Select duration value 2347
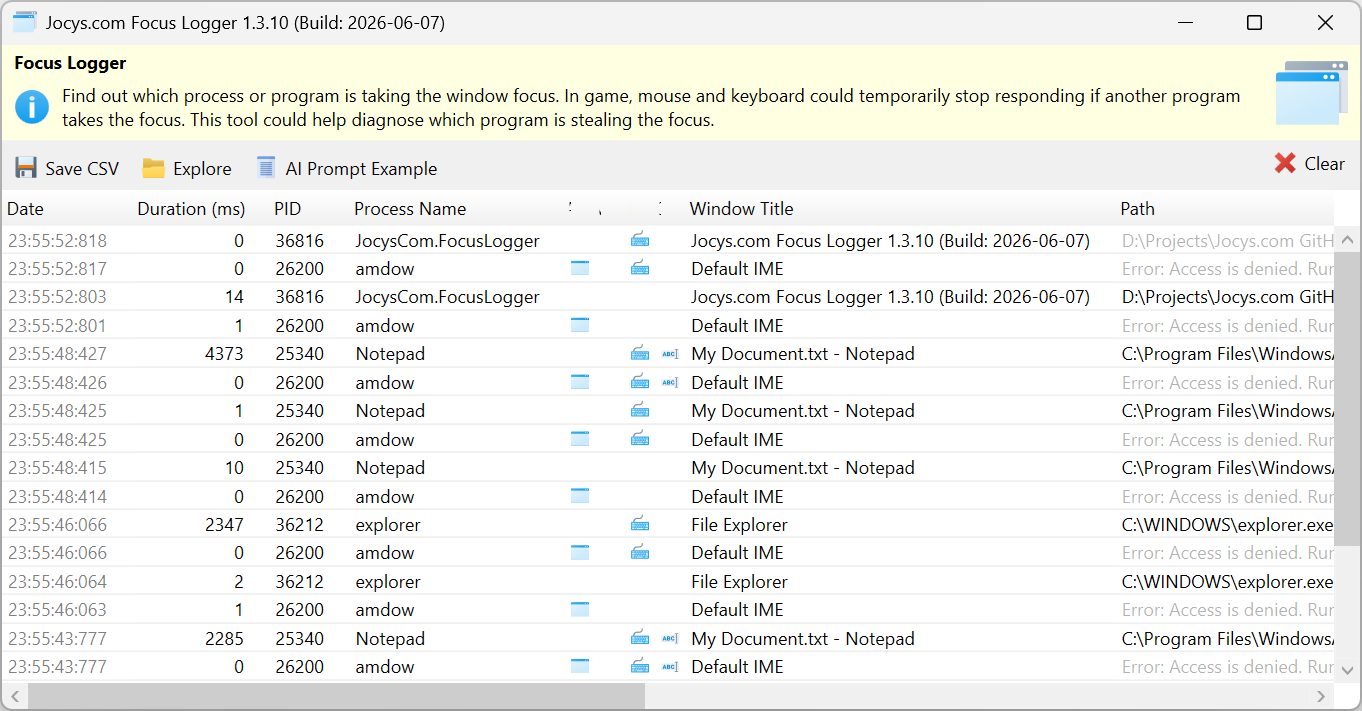Image resolution: width=1362 pixels, height=711 pixels. [x=224, y=524]
